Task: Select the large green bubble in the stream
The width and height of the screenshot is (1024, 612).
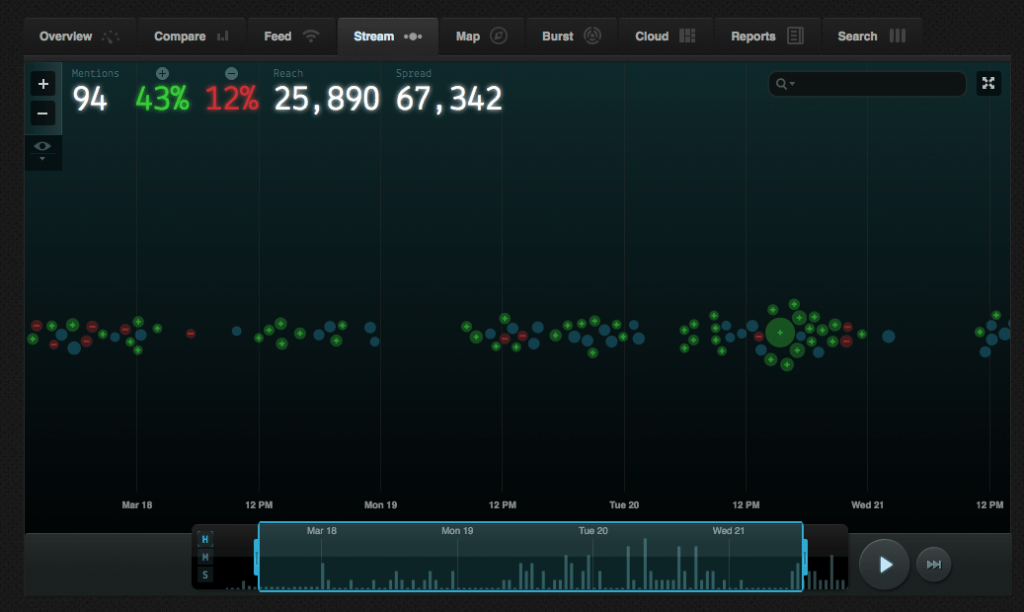Action: click(x=780, y=333)
